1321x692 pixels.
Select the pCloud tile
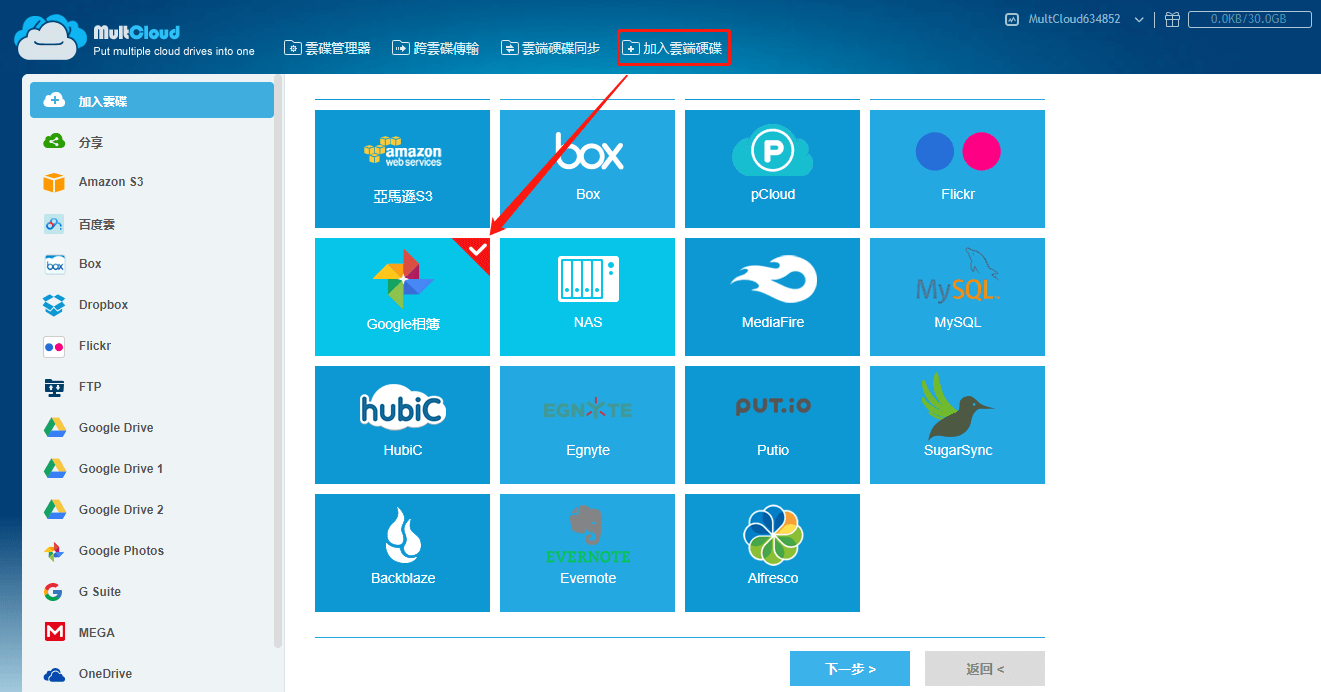[772, 169]
